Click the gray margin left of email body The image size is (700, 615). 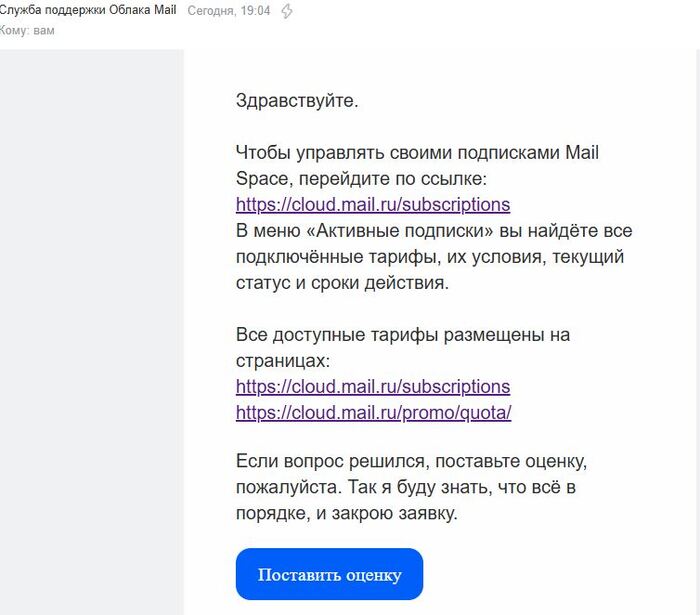[92, 330]
